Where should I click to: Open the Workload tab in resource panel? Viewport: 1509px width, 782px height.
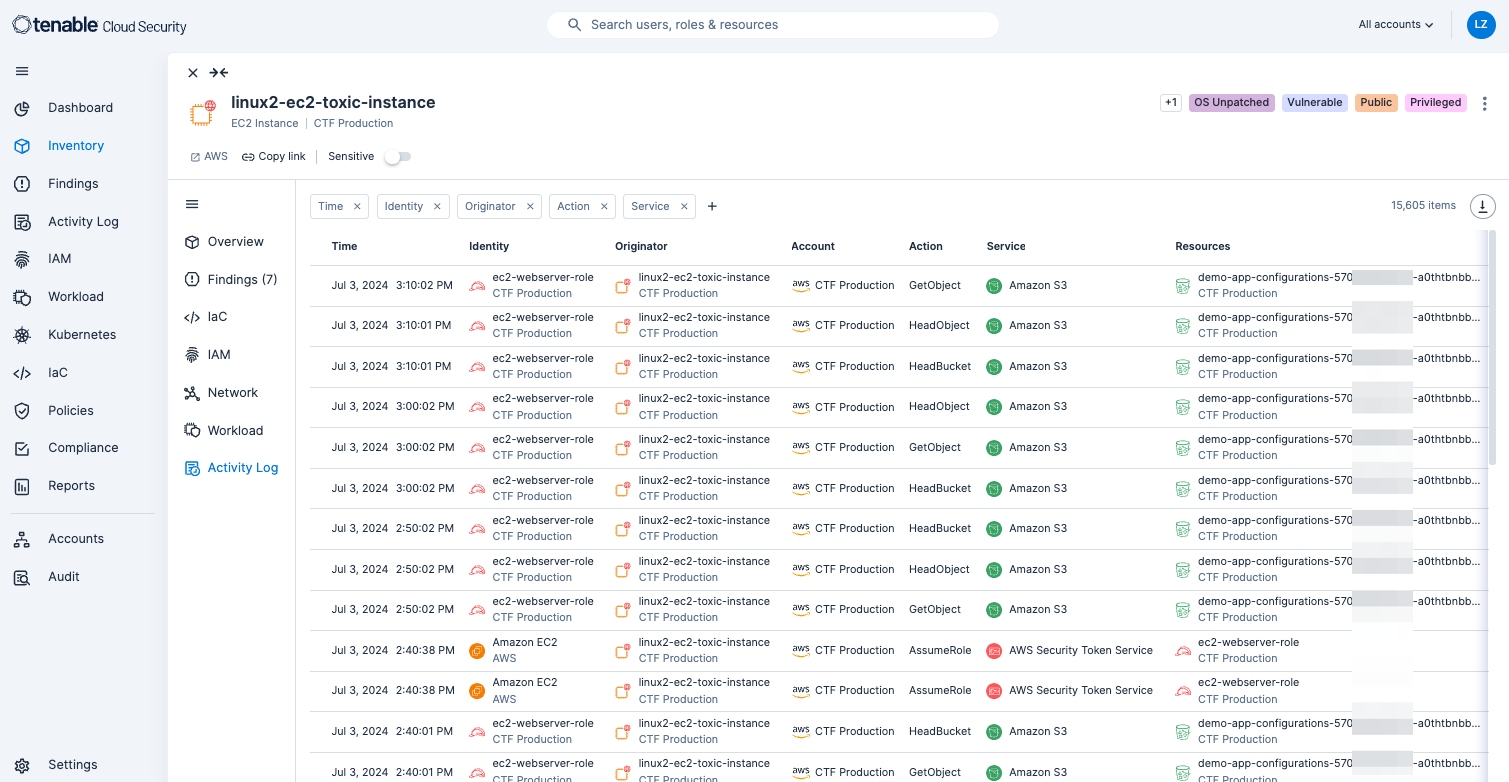coord(235,431)
